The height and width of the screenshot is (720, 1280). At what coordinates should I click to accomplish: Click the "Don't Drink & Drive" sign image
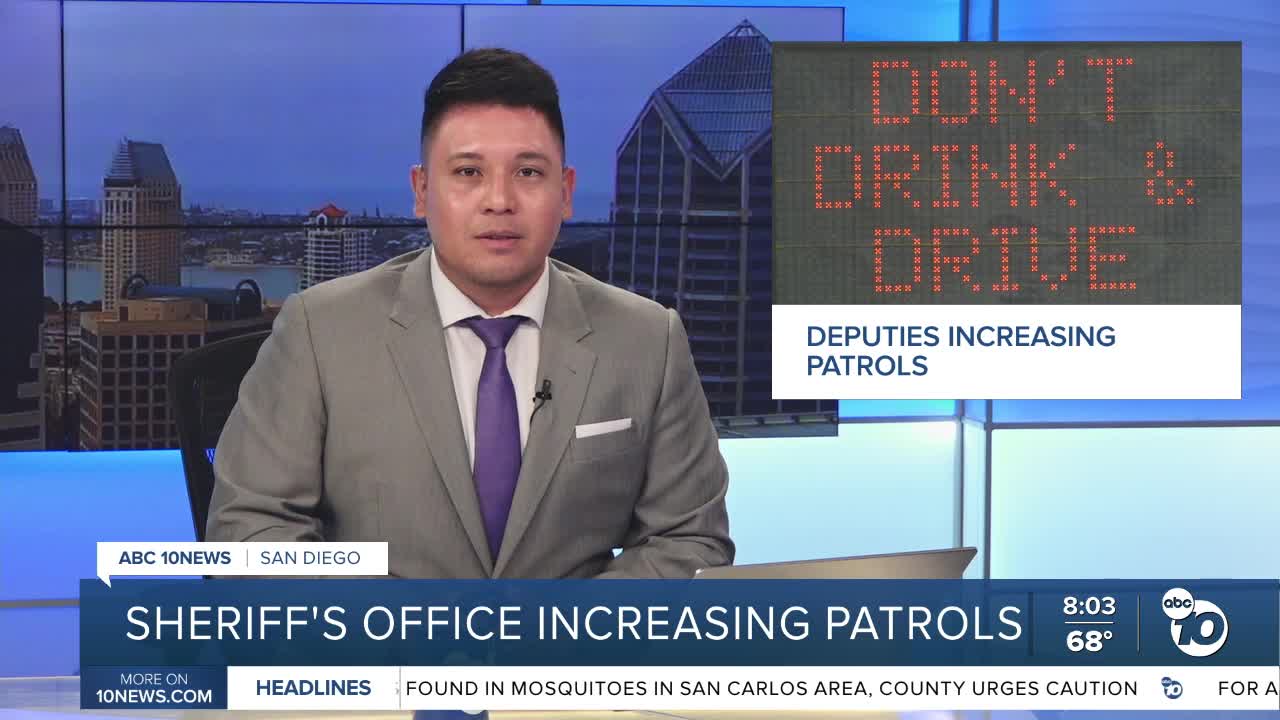tap(1006, 173)
